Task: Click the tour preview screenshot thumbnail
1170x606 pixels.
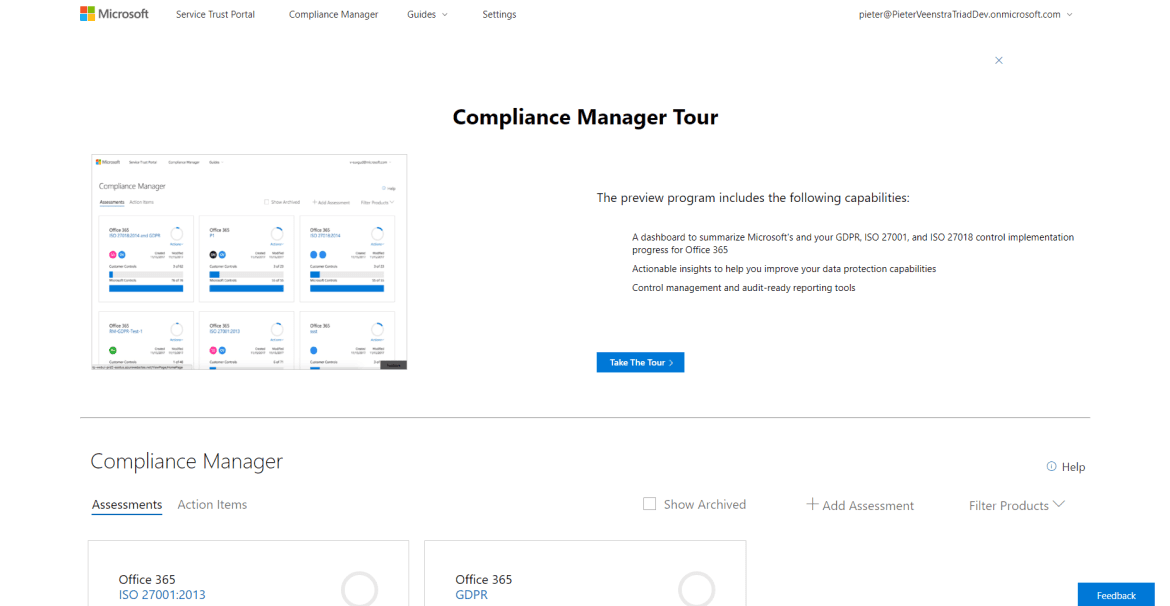Action: tap(248, 261)
